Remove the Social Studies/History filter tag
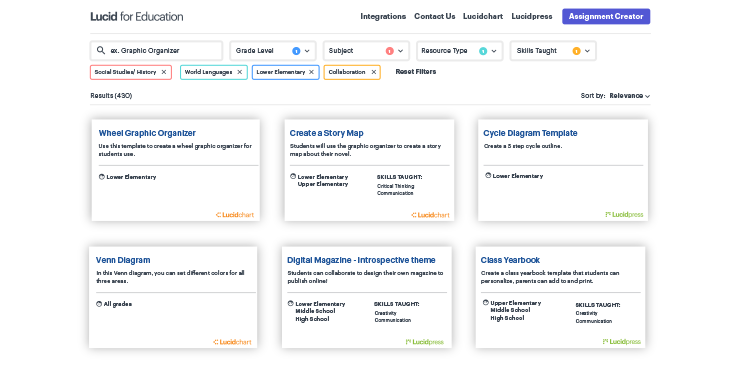Screen dimensions: 740x388 coord(164,72)
